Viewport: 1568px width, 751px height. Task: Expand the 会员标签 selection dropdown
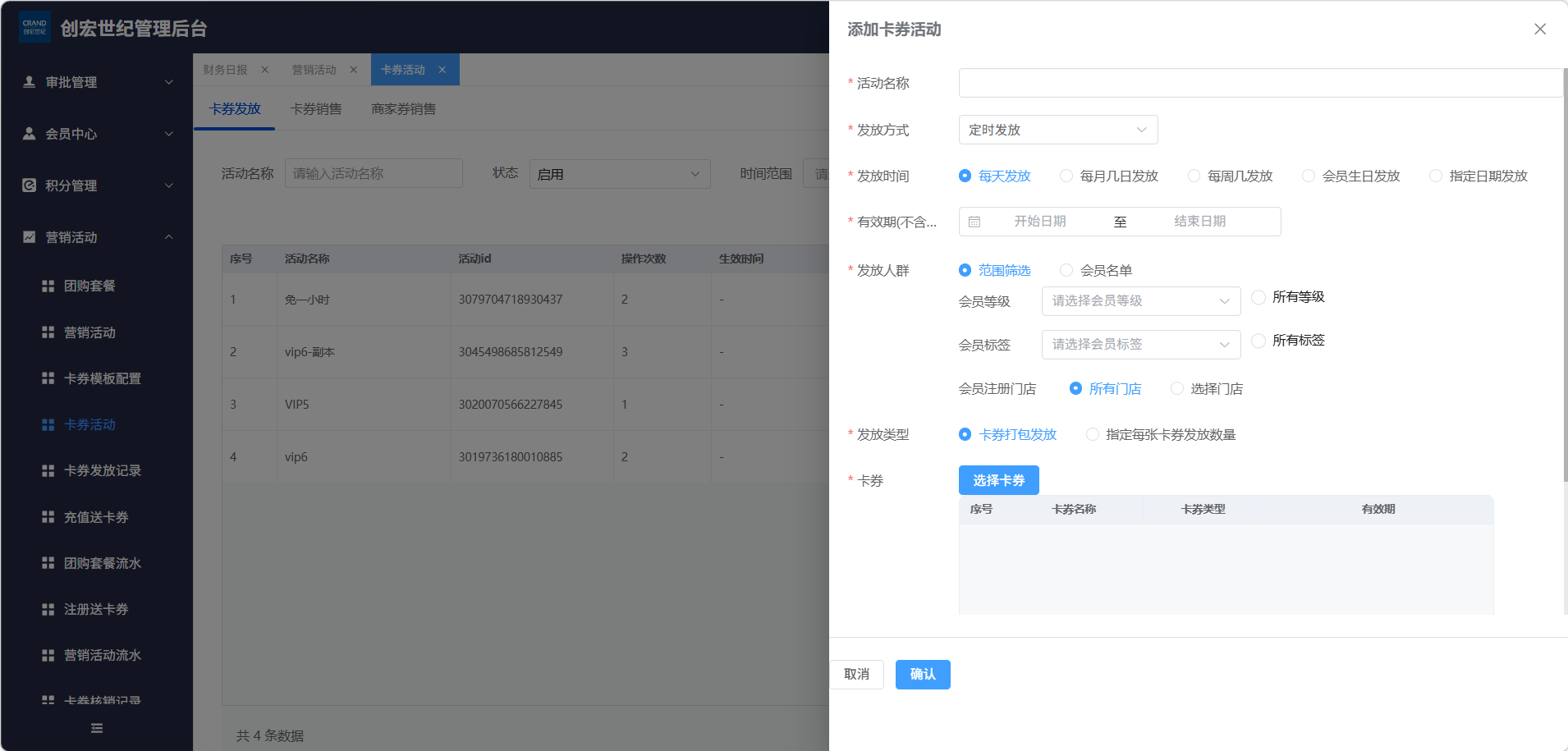pyautogui.click(x=1139, y=345)
